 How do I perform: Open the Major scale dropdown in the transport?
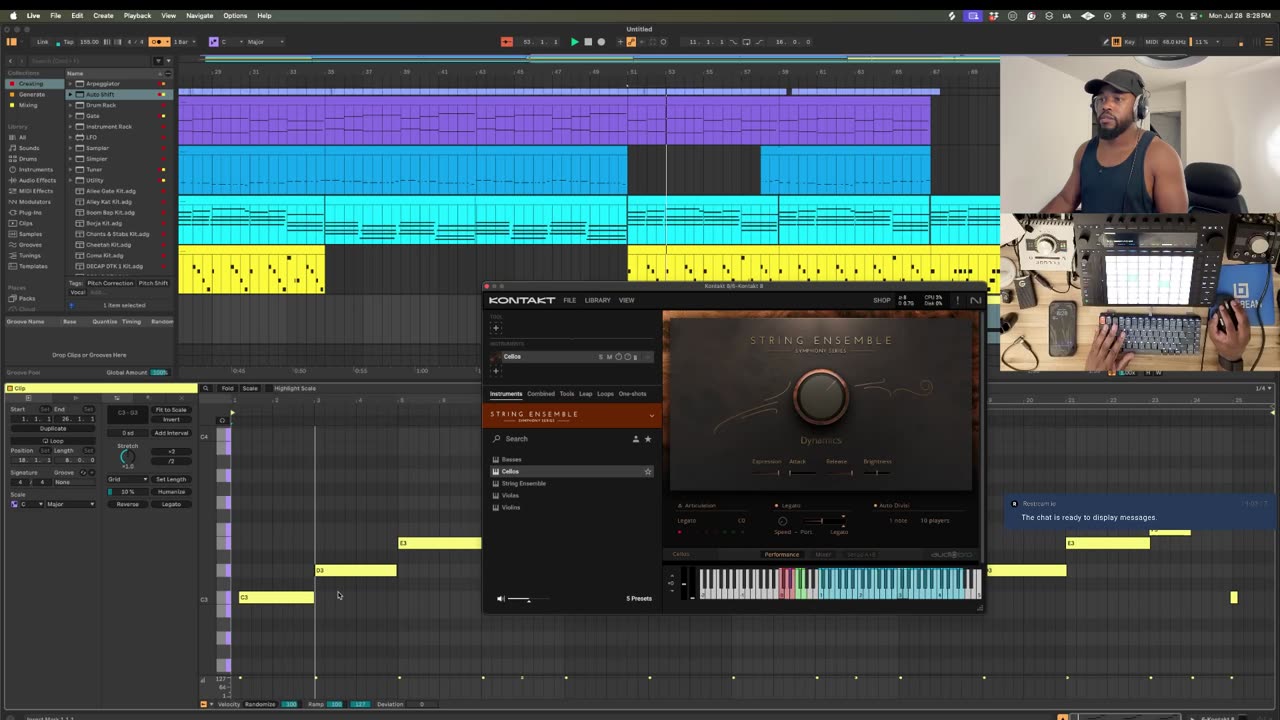point(264,42)
